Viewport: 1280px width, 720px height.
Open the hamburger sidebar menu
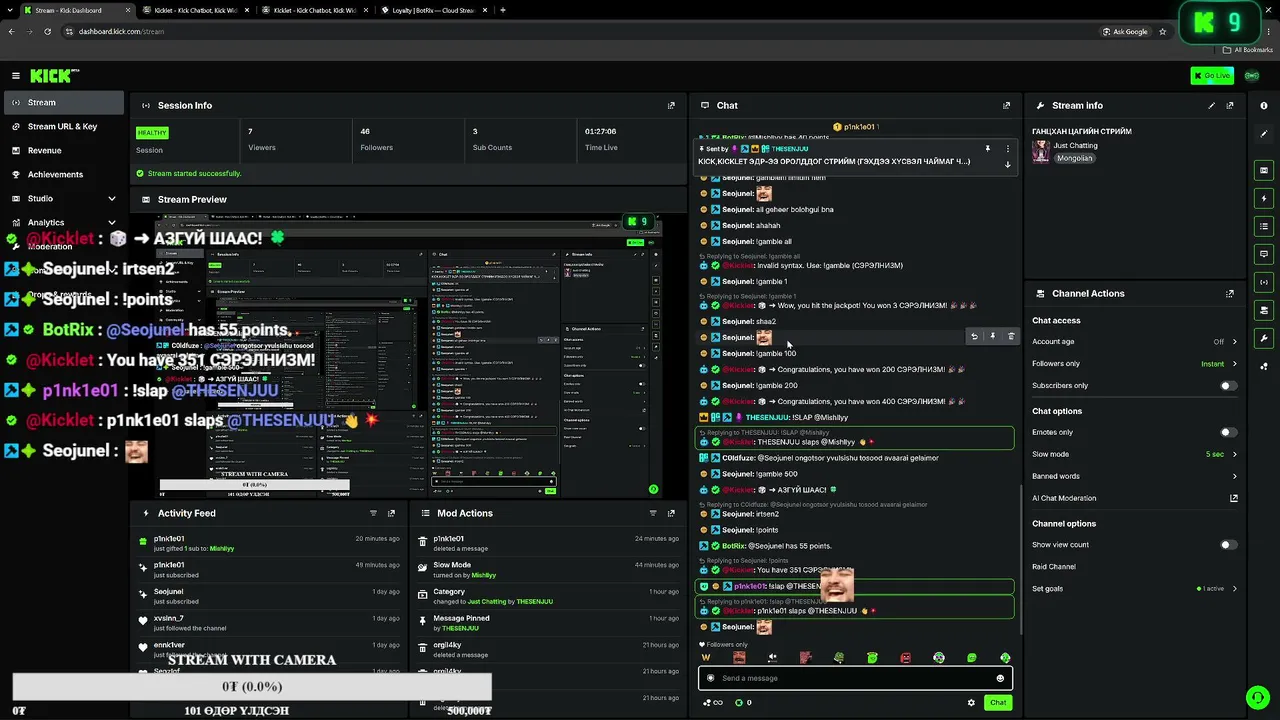(16, 76)
